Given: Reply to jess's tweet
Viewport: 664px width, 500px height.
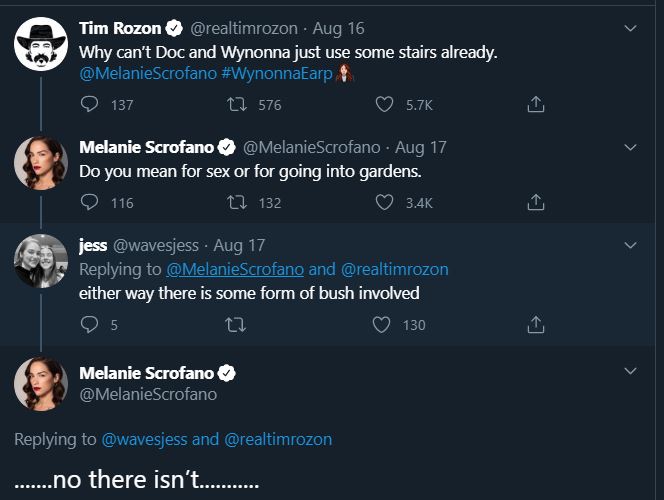Looking at the screenshot, I should (89, 324).
